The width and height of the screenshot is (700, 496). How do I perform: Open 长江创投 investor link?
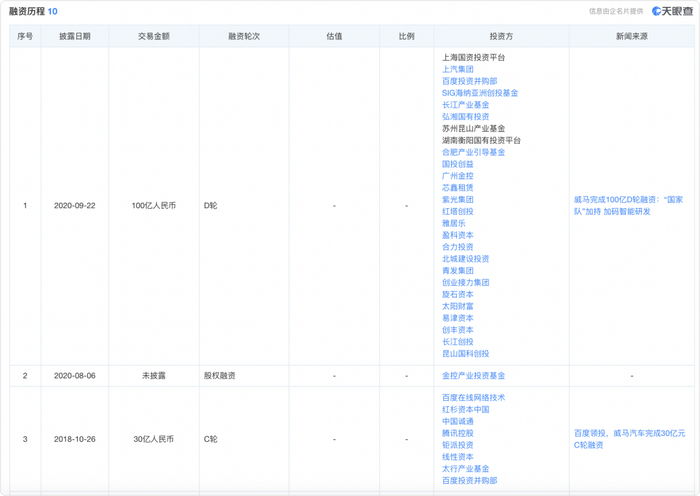[x=458, y=342]
